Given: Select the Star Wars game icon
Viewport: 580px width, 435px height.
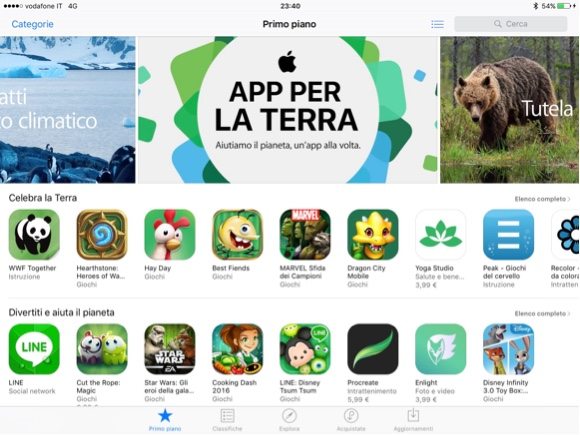Looking at the screenshot, I should (x=169, y=349).
